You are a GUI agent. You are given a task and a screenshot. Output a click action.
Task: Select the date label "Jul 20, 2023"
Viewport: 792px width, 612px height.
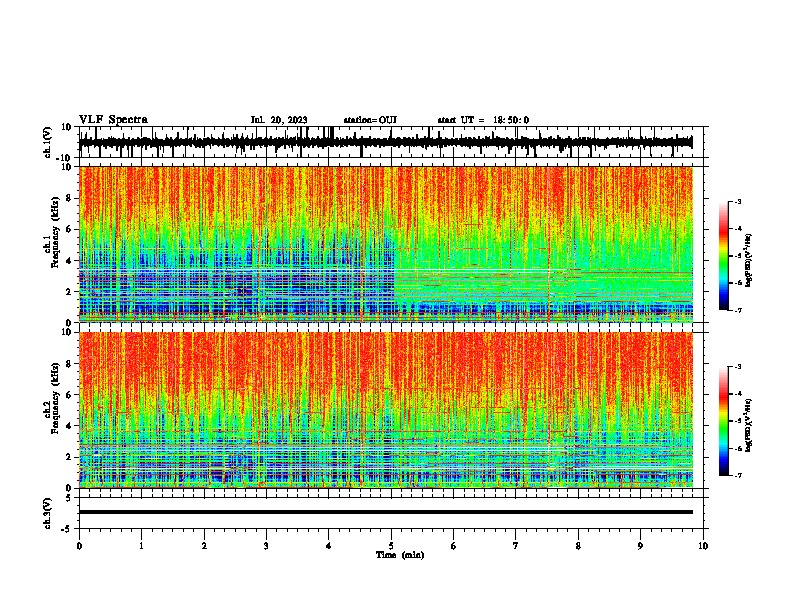(x=279, y=120)
